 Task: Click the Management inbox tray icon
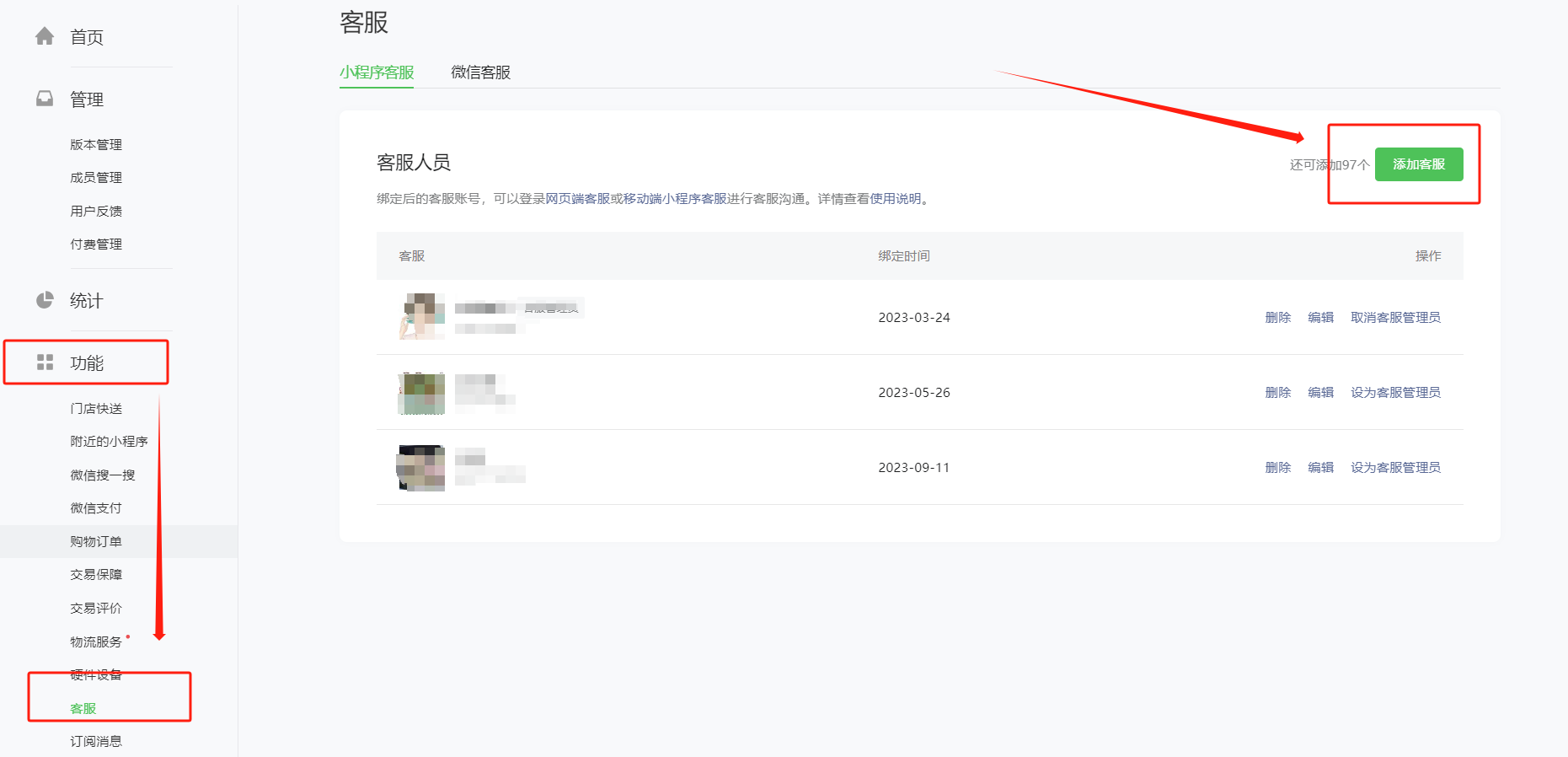pos(45,99)
